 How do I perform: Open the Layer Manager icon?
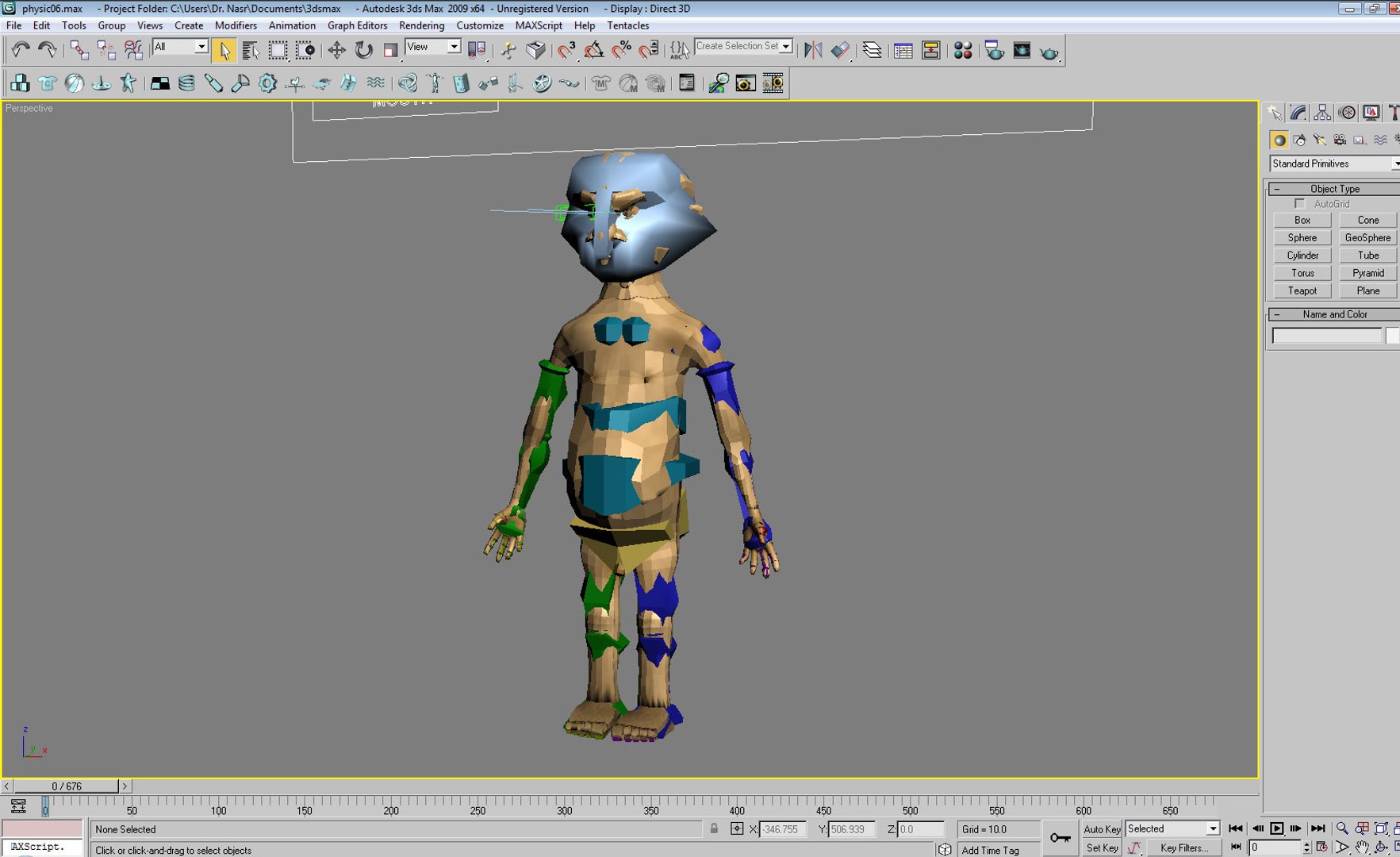click(872, 51)
